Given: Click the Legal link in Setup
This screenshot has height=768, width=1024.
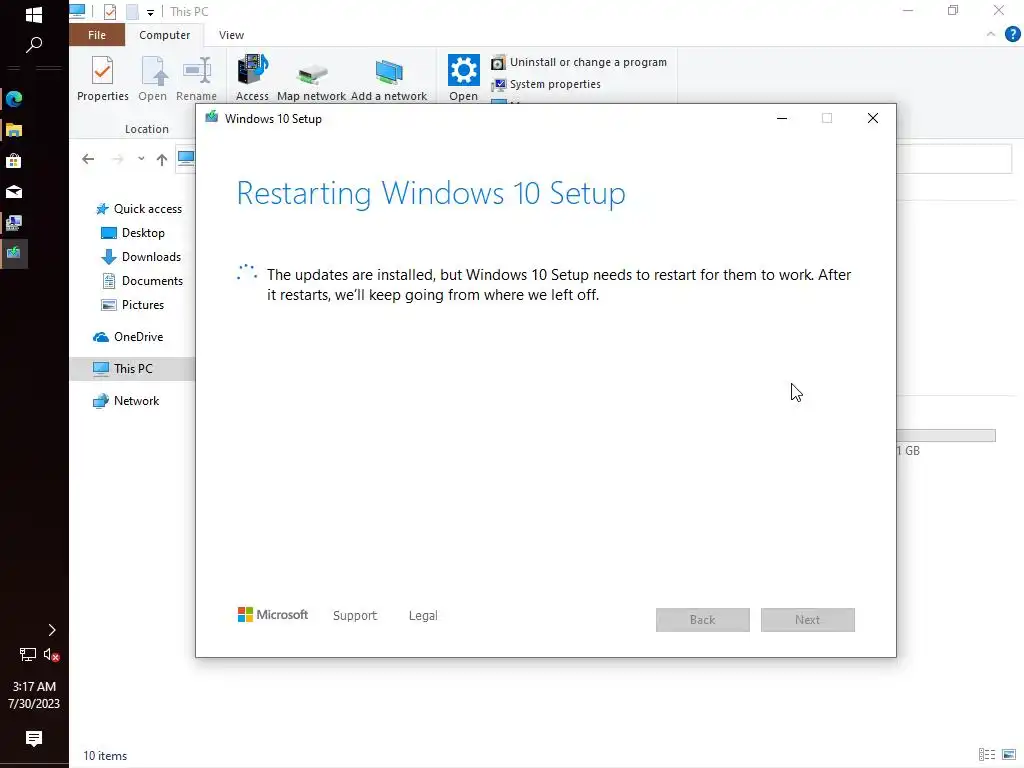Looking at the screenshot, I should click(423, 616).
